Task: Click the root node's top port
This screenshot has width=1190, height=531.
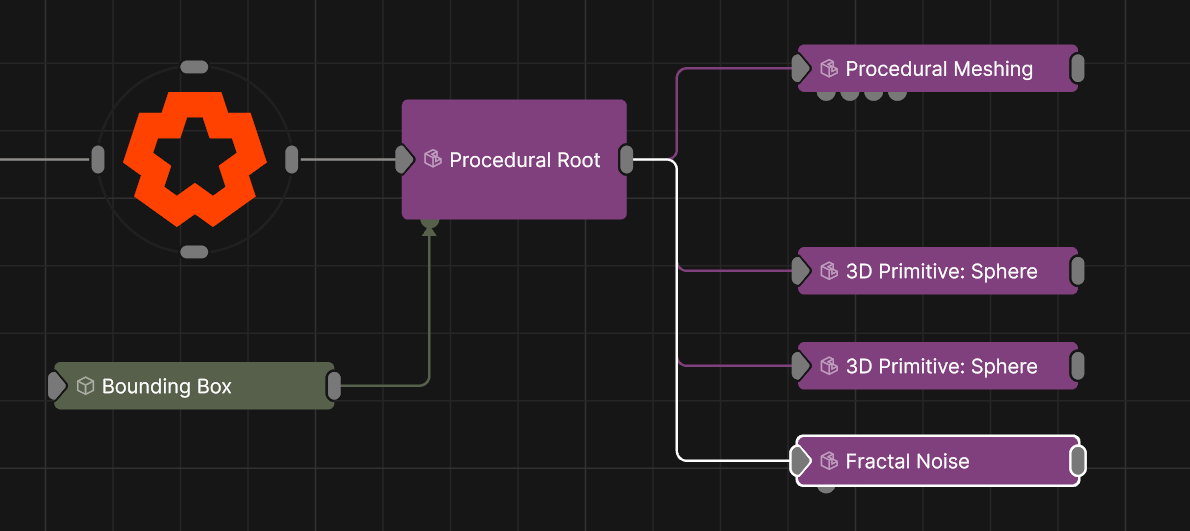Action: click(x=194, y=67)
